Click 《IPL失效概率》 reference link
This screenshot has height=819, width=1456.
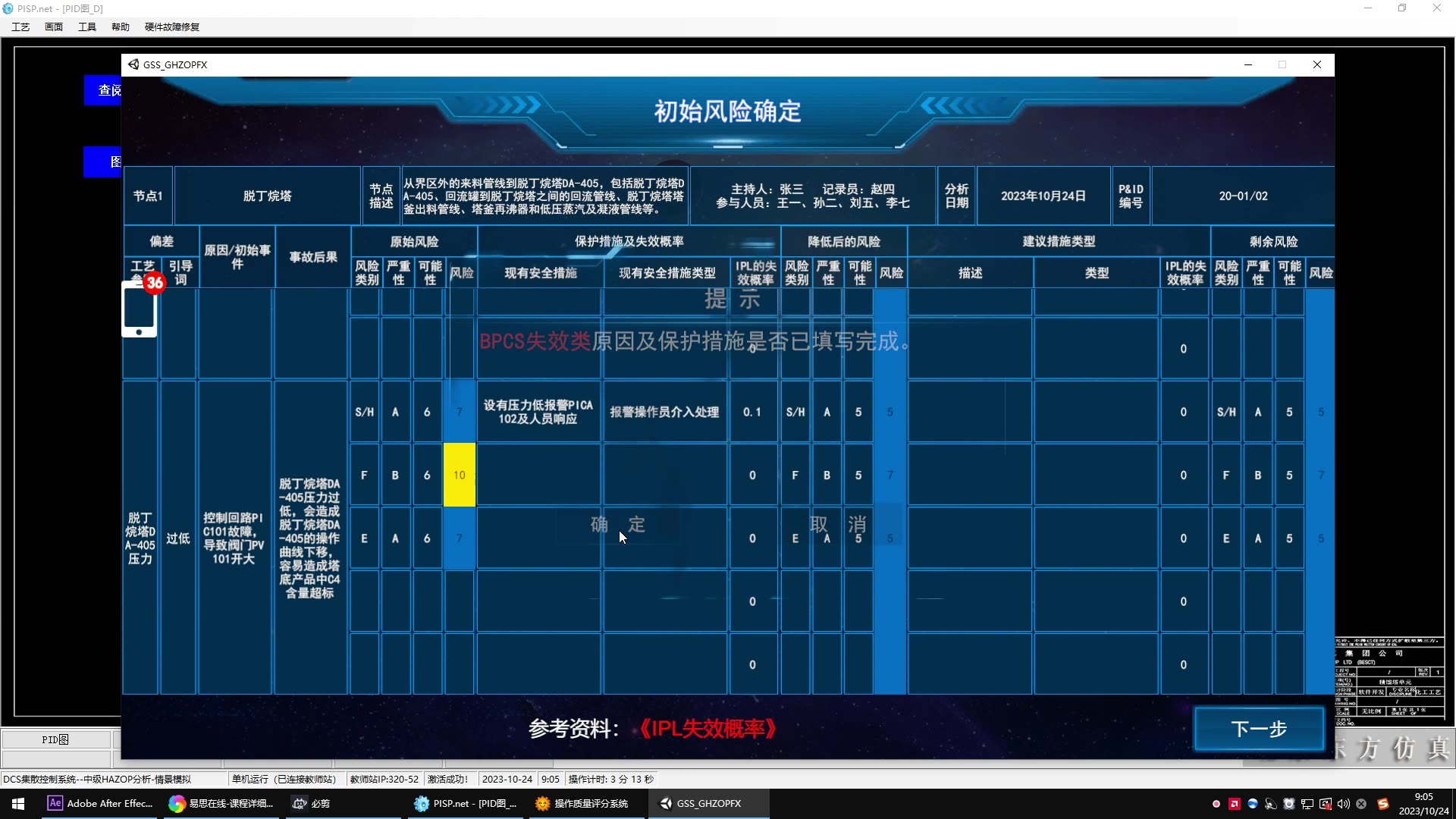pos(711,728)
